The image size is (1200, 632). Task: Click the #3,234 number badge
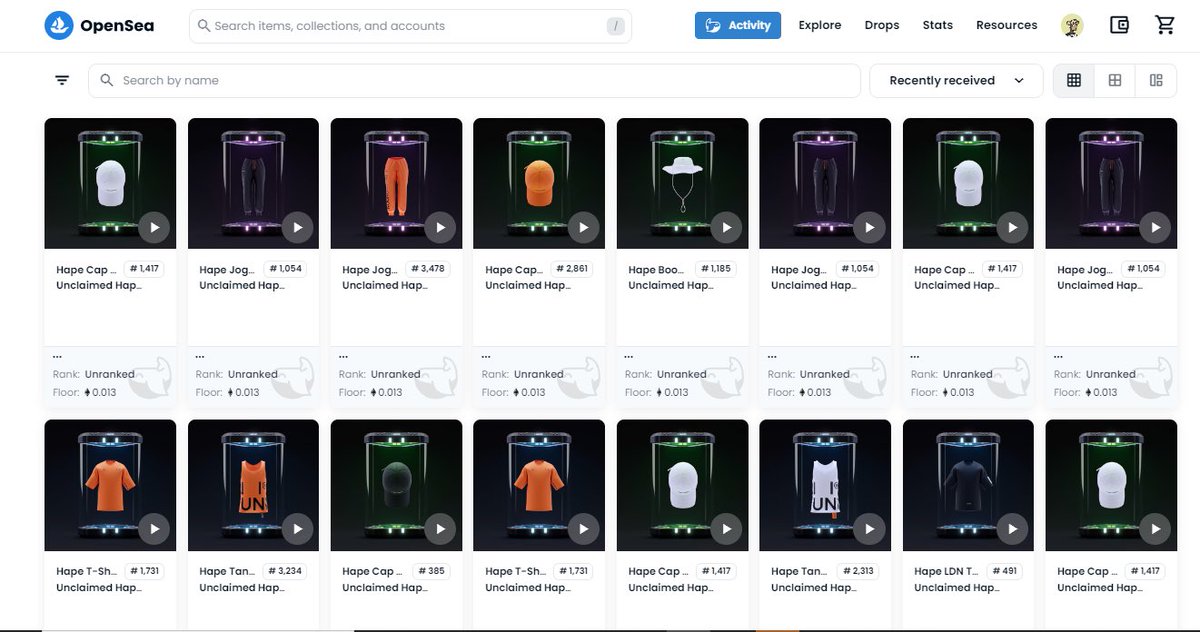[287, 571]
